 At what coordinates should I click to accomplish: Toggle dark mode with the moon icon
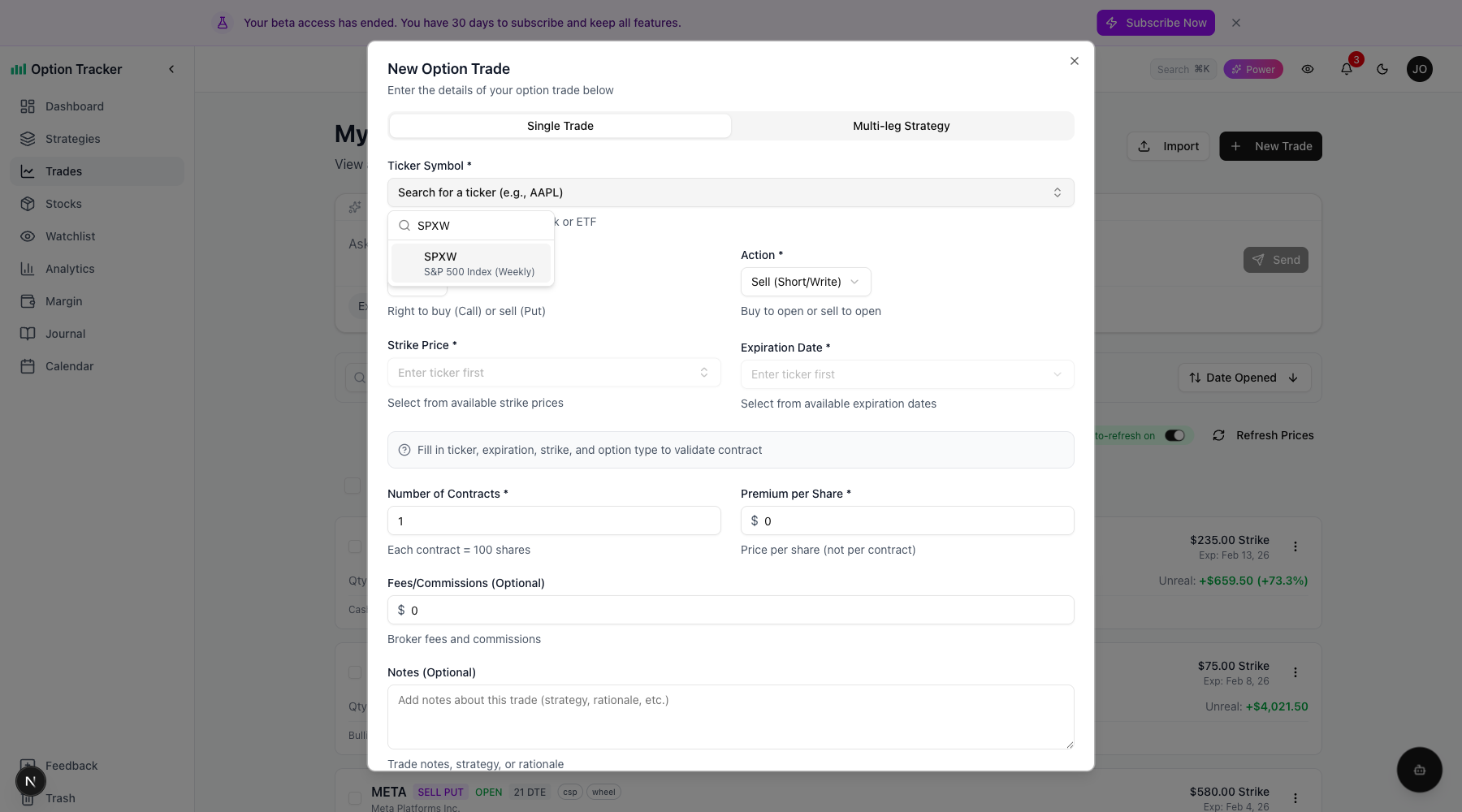pos(1382,69)
